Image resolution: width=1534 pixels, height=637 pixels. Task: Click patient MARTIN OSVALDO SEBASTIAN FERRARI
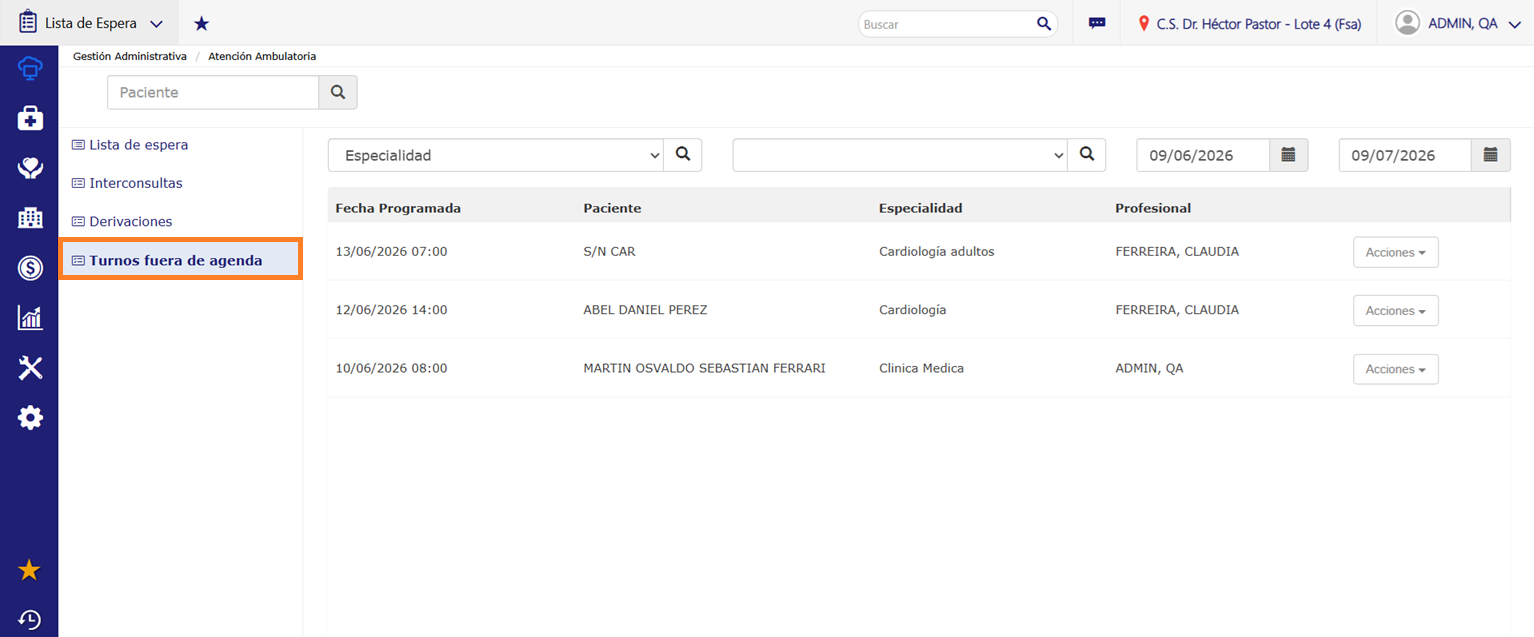click(704, 368)
